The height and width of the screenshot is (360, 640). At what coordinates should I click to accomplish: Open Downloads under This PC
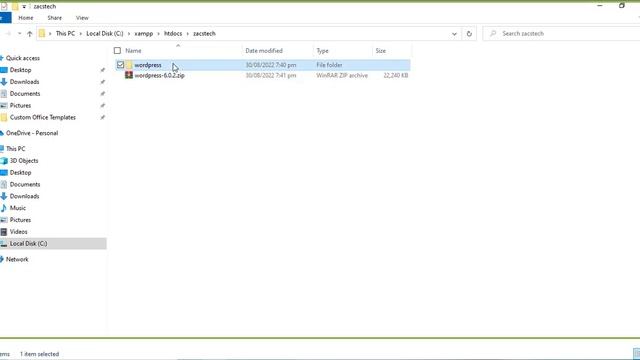[24, 196]
